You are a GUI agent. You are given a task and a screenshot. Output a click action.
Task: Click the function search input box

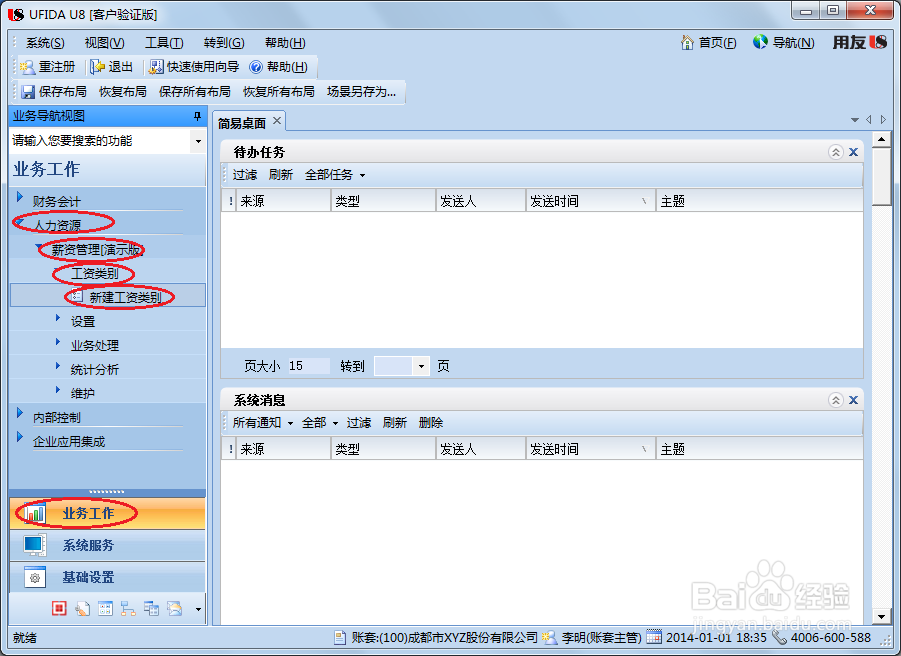click(x=101, y=141)
